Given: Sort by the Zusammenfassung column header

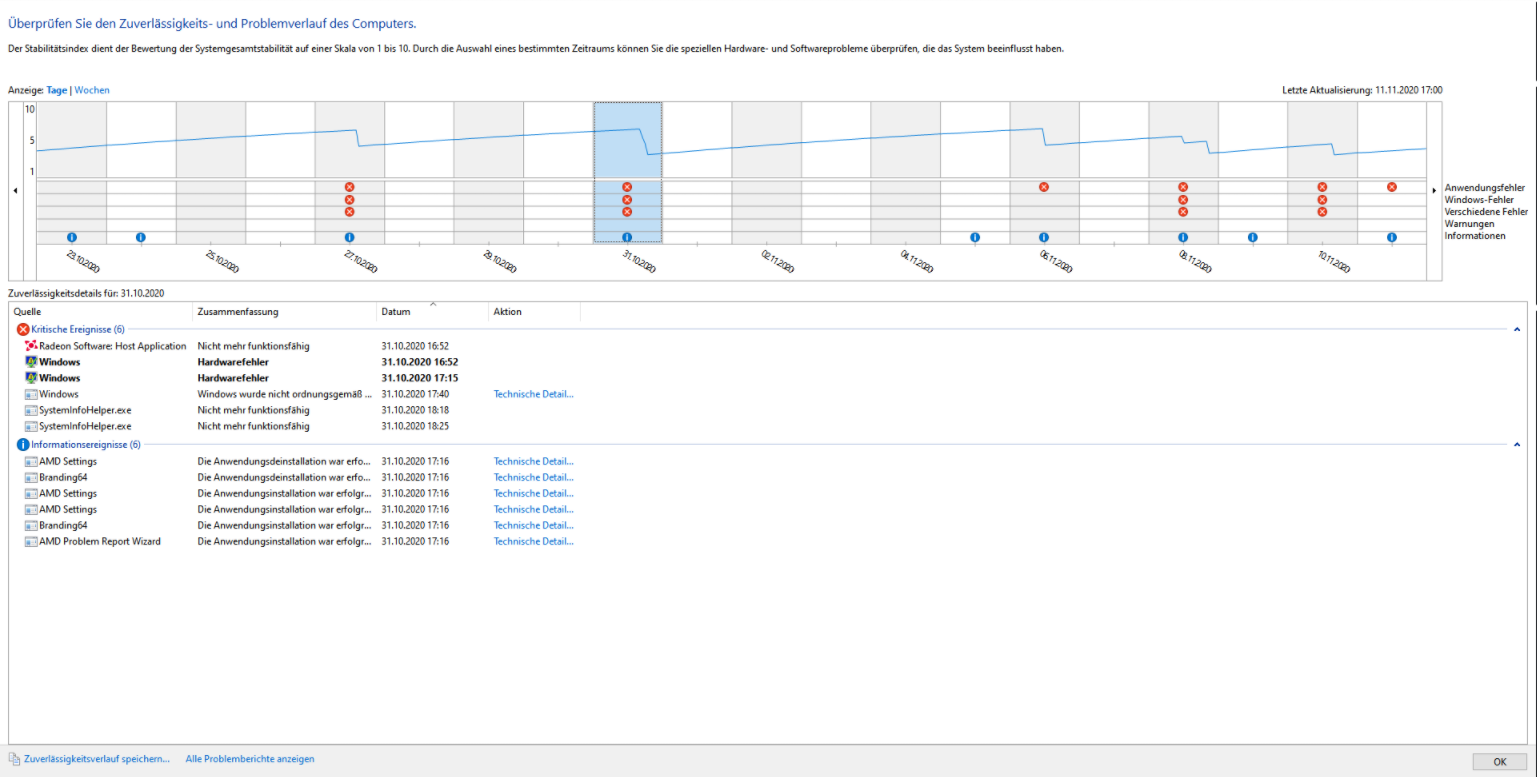Looking at the screenshot, I should tap(285, 312).
